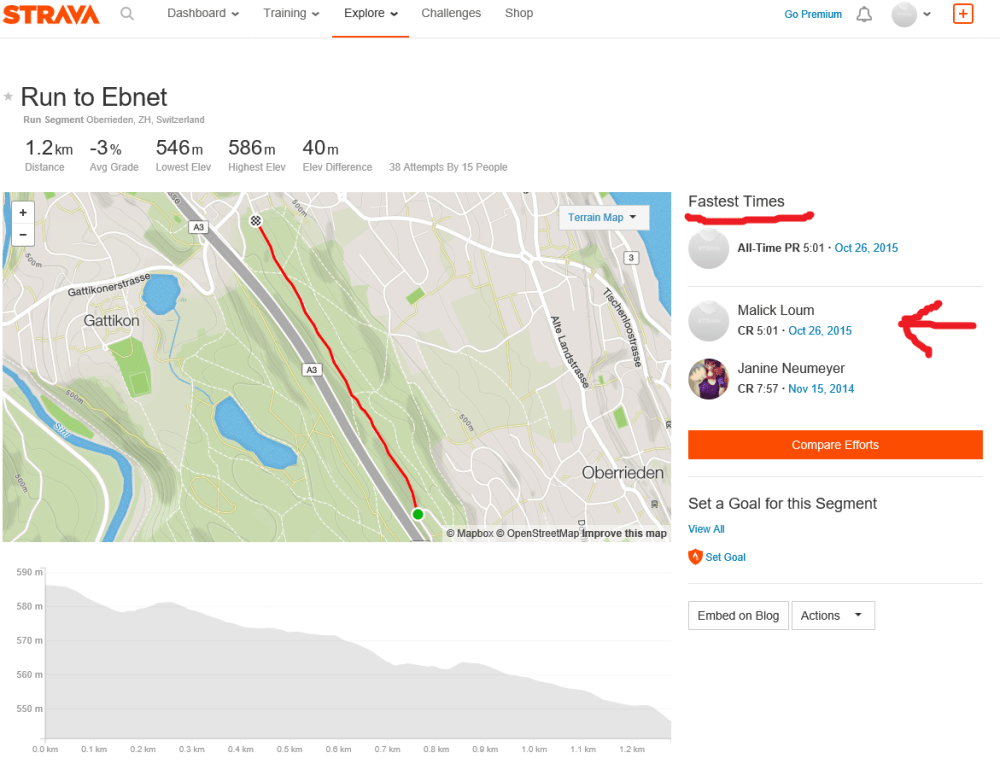Zoom out on the segment map
The image size is (1000, 776).
23,234
